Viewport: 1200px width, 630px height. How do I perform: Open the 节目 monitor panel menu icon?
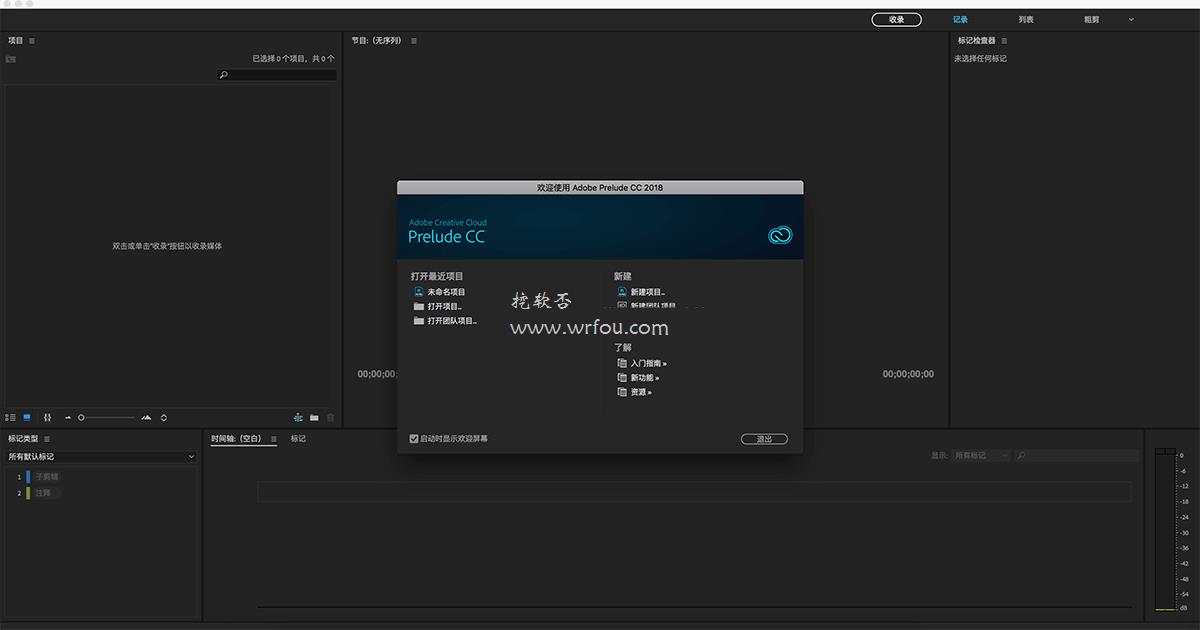coord(414,41)
